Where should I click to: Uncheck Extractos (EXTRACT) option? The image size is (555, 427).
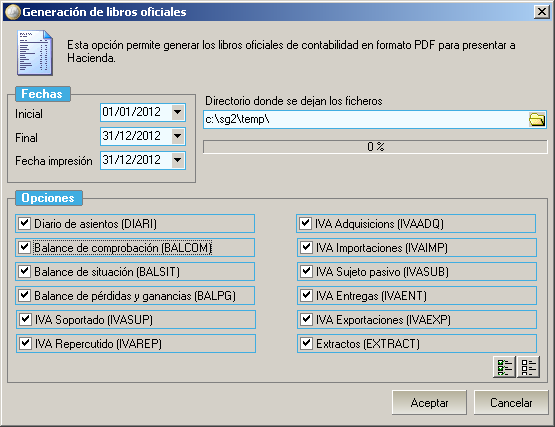click(x=306, y=343)
